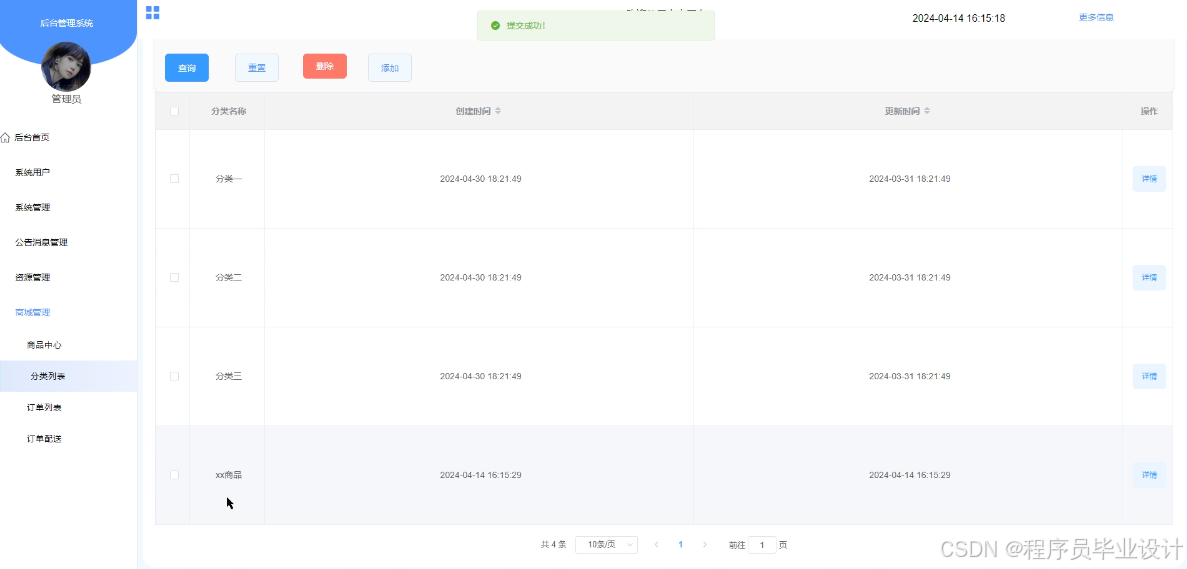Click the home icon beside 后台首页
This screenshot has height=569, width=1187.
[x=5, y=138]
